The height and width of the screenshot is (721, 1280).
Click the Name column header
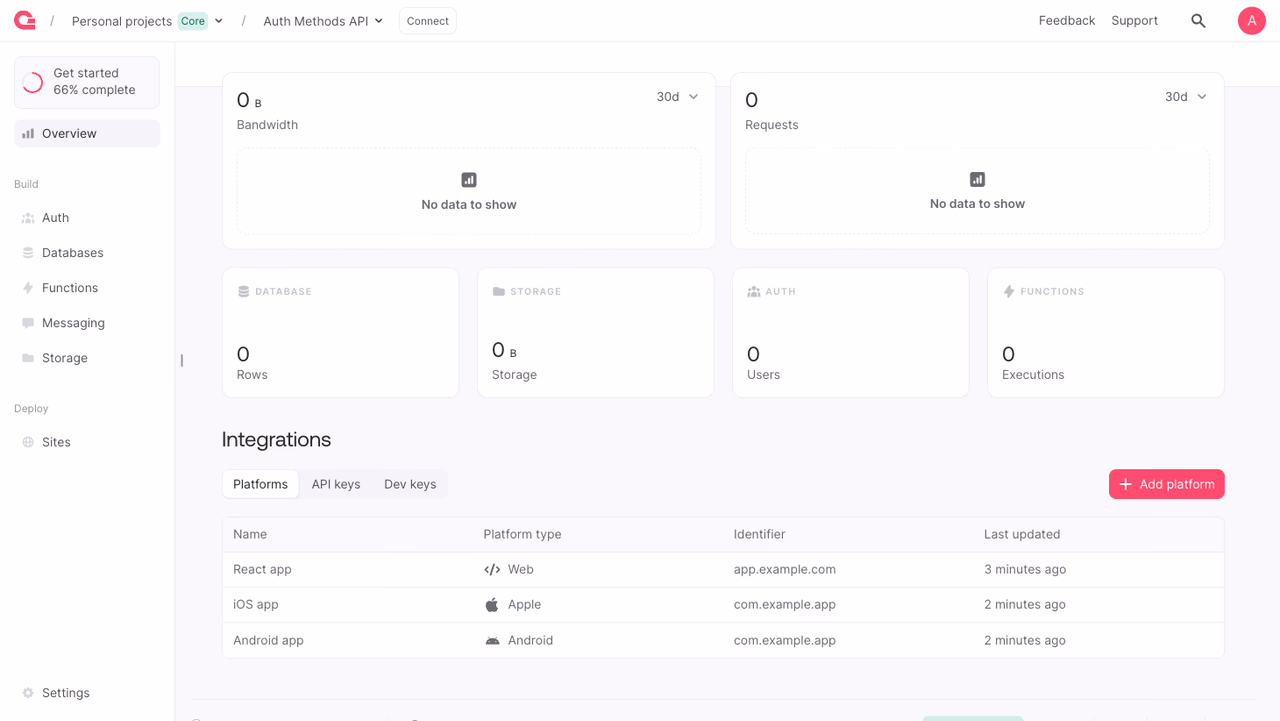[x=250, y=535]
